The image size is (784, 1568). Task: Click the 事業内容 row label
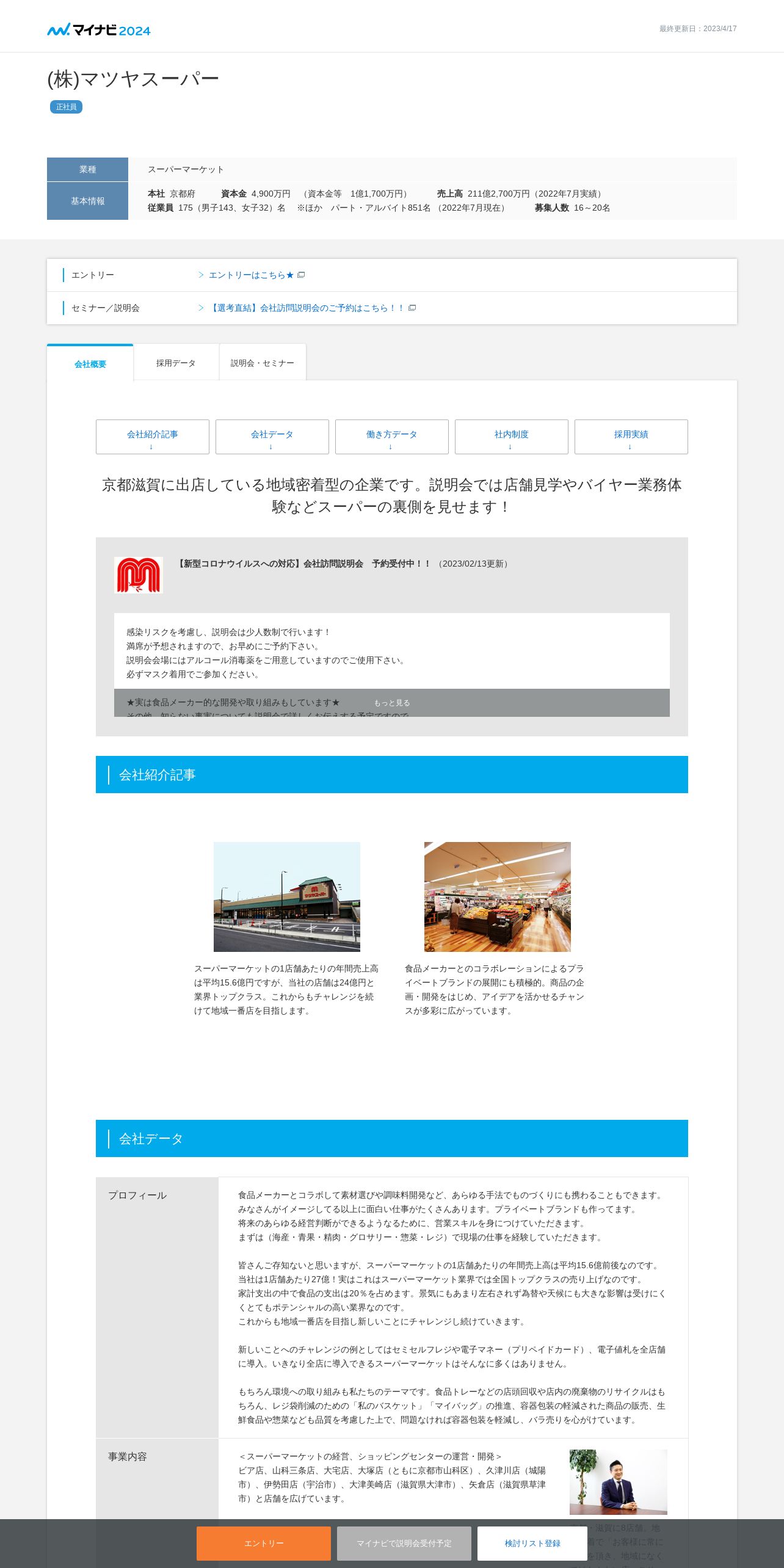128,1457
